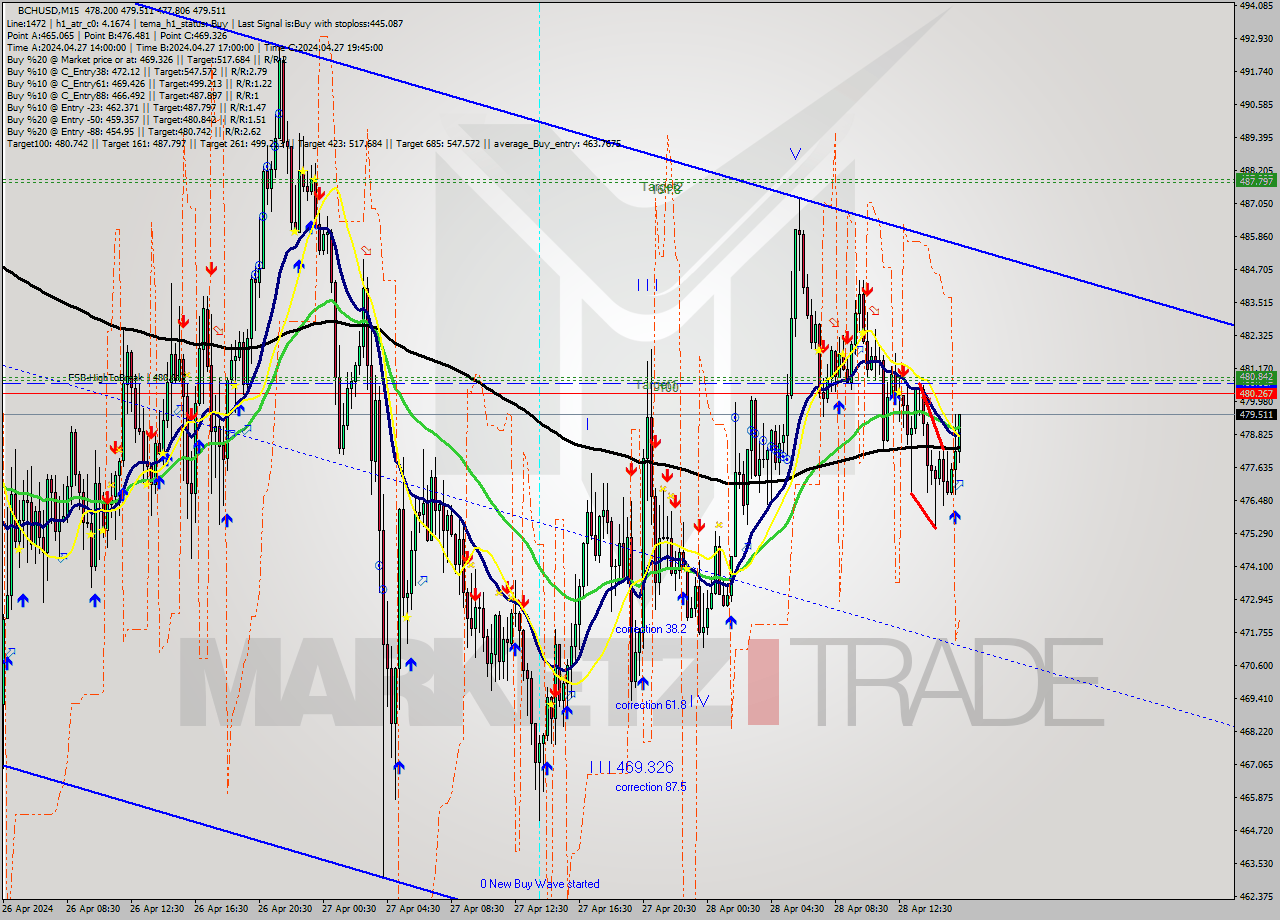Click the 'Buy %10 @ Entry -23: 462.371' line

click(x=136, y=107)
